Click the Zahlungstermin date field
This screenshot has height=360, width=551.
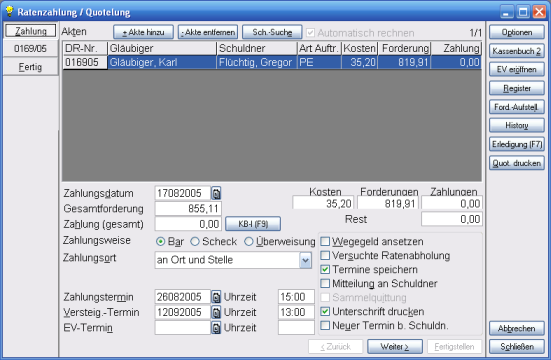(183, 297)
